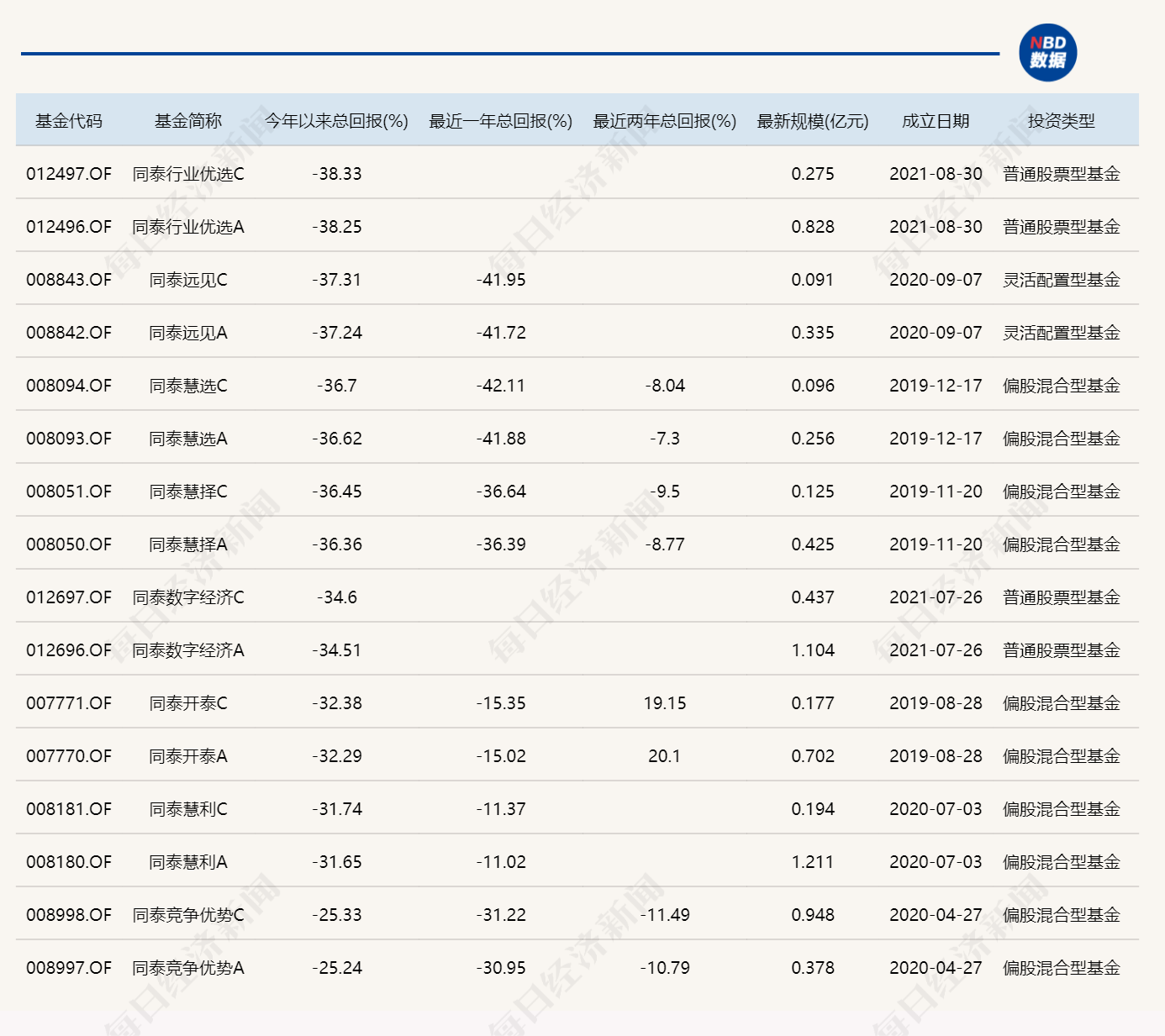Click fund name 同泰远见C

pyautogui.click(x=188, y=280)
